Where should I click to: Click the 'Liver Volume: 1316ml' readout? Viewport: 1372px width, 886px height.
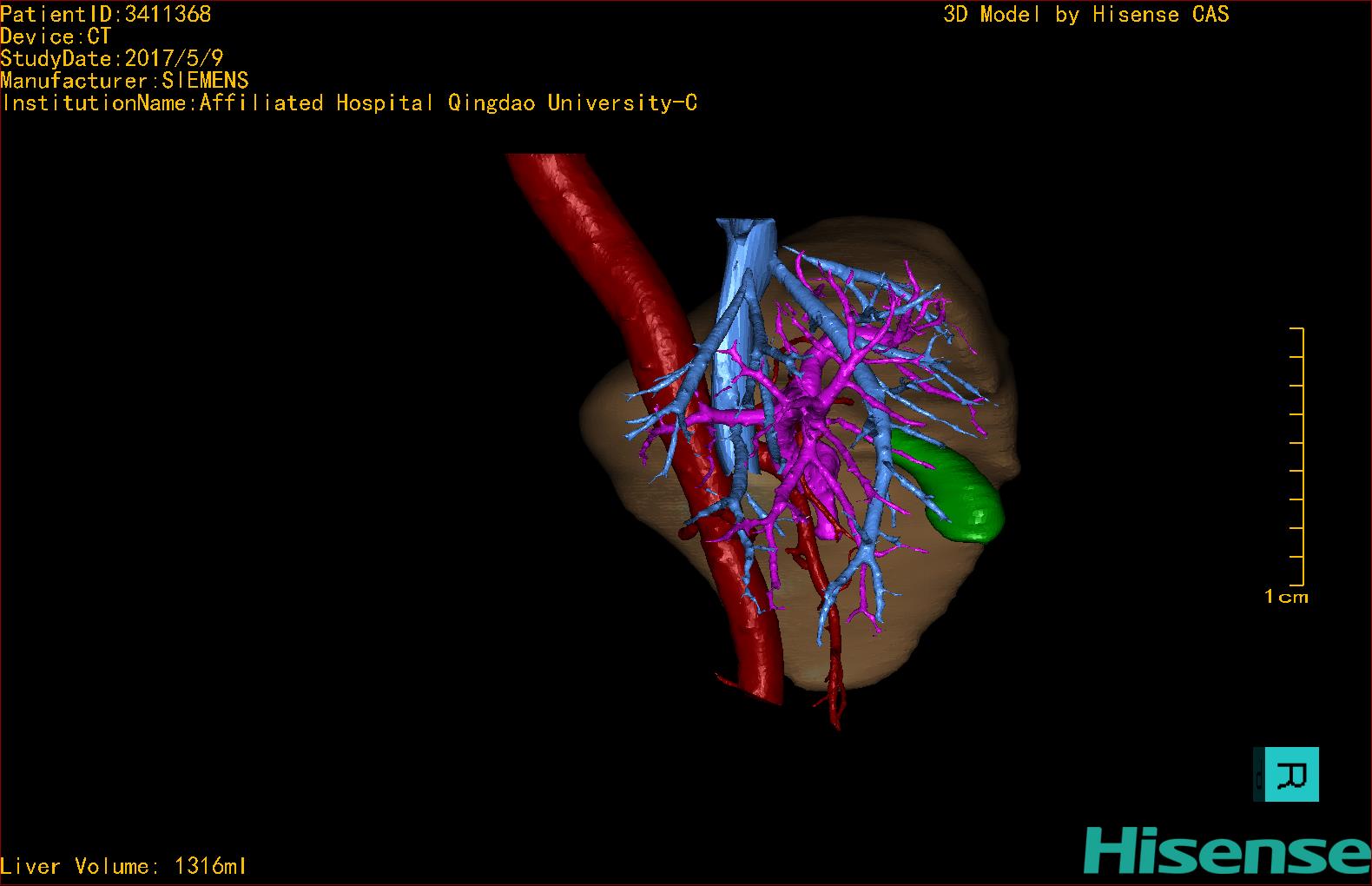pyautogui.click(x=123, y=866)
